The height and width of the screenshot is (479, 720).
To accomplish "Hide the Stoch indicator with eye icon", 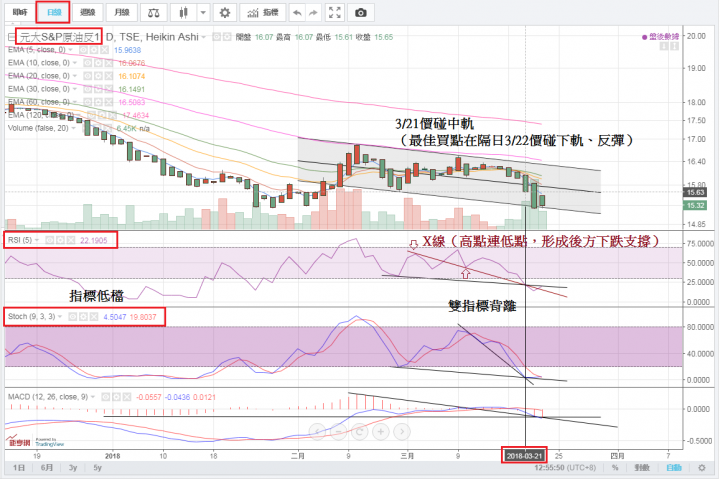I will pyautogui.click(x=72, y=317).
